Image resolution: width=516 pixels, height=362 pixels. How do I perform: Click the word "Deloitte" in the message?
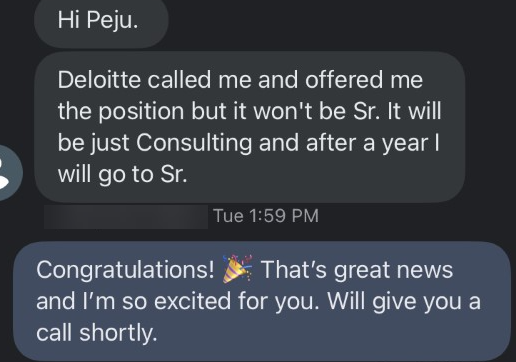(99, 80)
